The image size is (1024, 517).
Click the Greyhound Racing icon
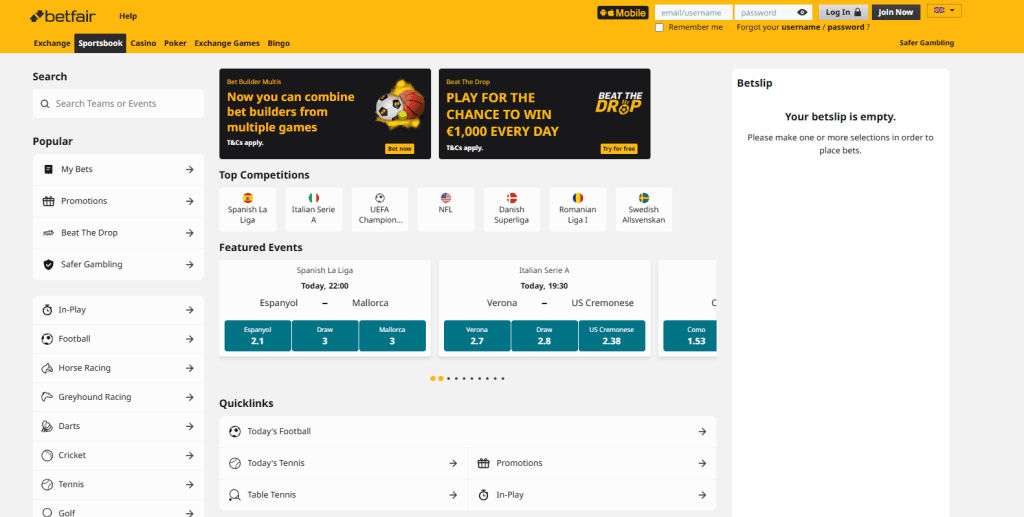coord(47,397)
